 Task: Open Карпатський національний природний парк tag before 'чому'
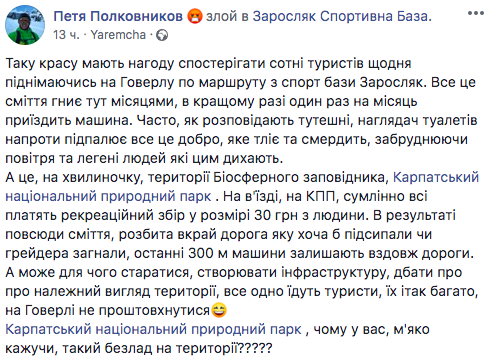pyautogui.click(x=153, y=329)
